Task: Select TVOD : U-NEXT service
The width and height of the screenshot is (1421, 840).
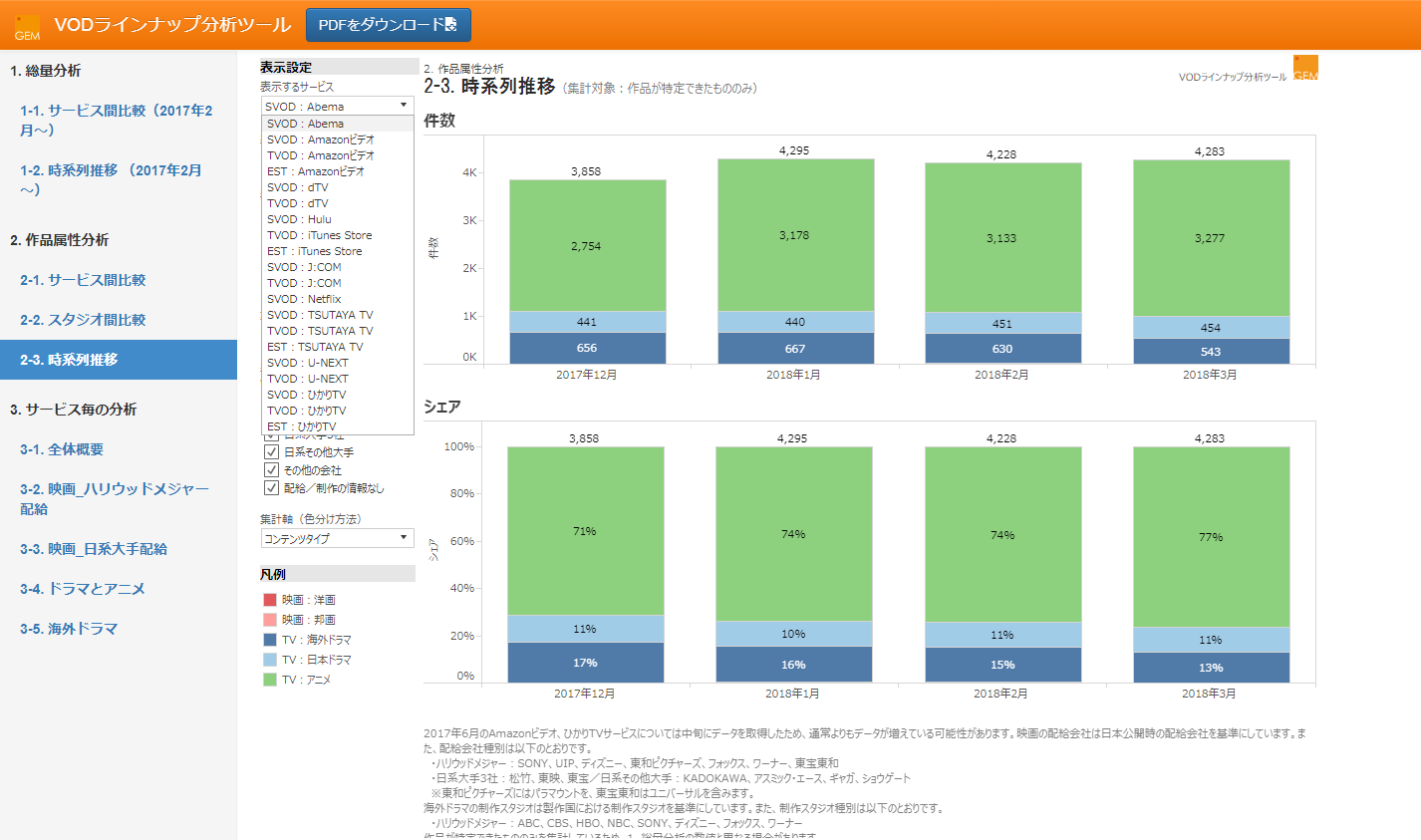Action: (x=338, y=379)
